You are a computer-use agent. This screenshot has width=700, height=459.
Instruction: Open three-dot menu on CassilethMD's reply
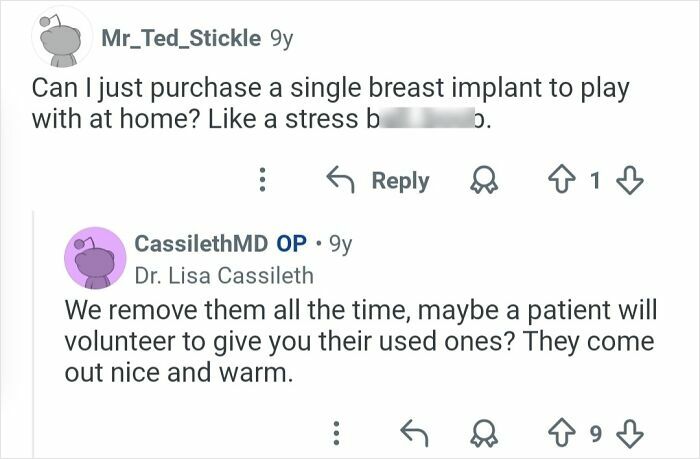(336, 432)
